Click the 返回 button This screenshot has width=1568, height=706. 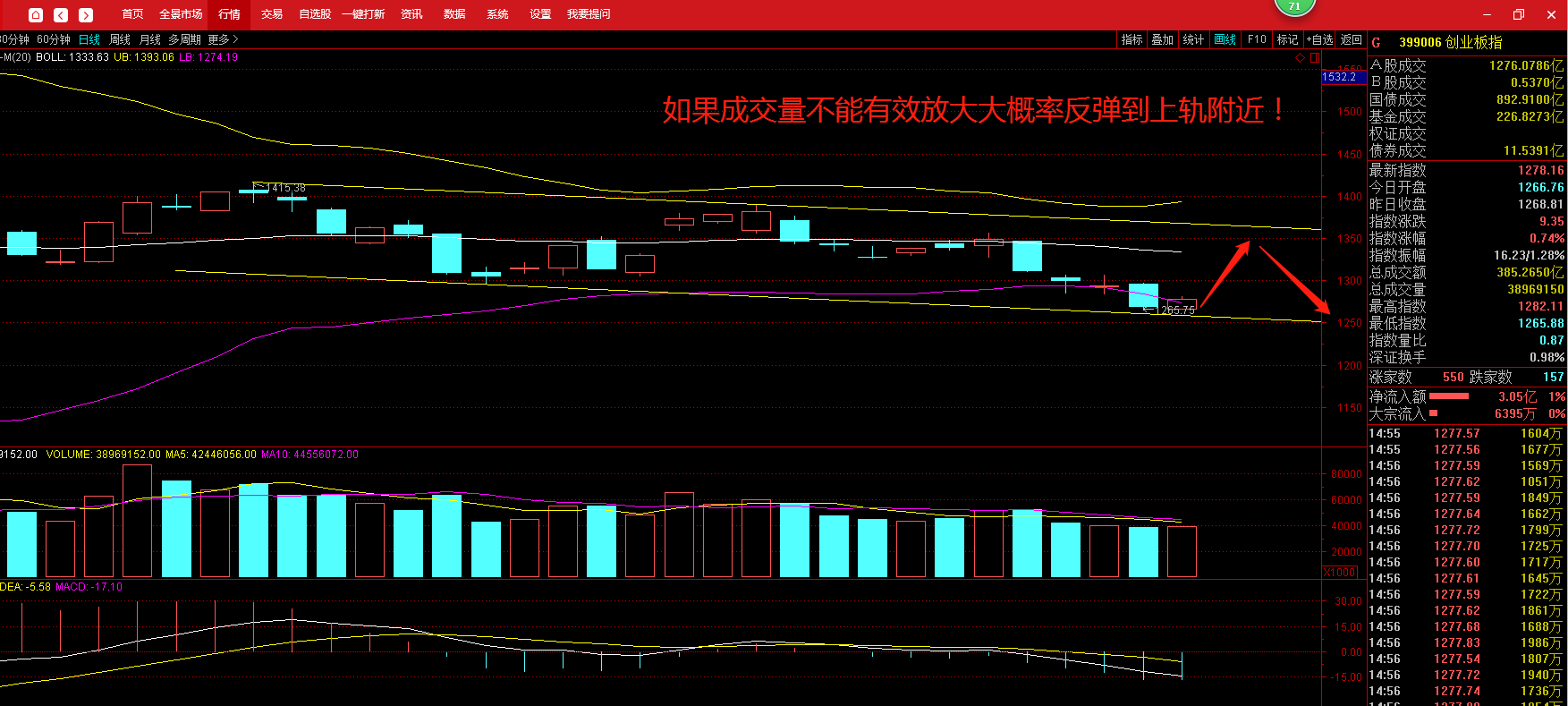pos(1351,39)
